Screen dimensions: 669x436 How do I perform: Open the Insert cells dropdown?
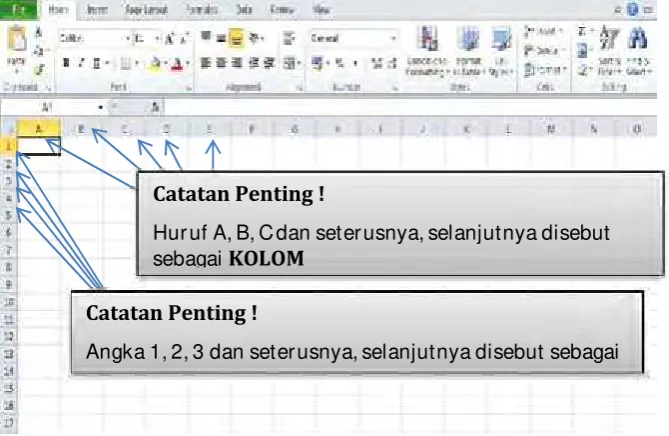pos(543,31)
